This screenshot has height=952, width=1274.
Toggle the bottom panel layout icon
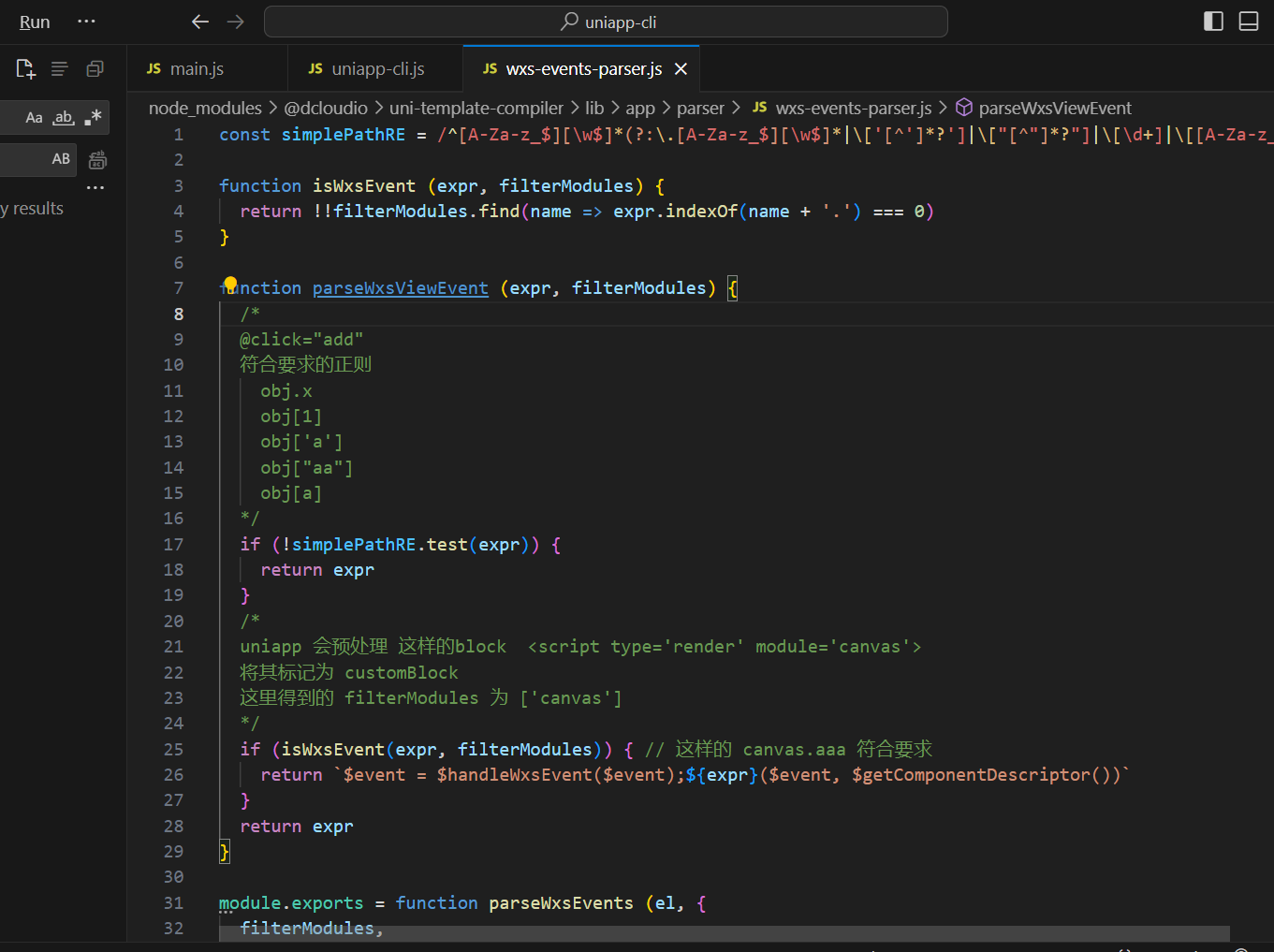pyautogui.click(x=1249, y=22)
